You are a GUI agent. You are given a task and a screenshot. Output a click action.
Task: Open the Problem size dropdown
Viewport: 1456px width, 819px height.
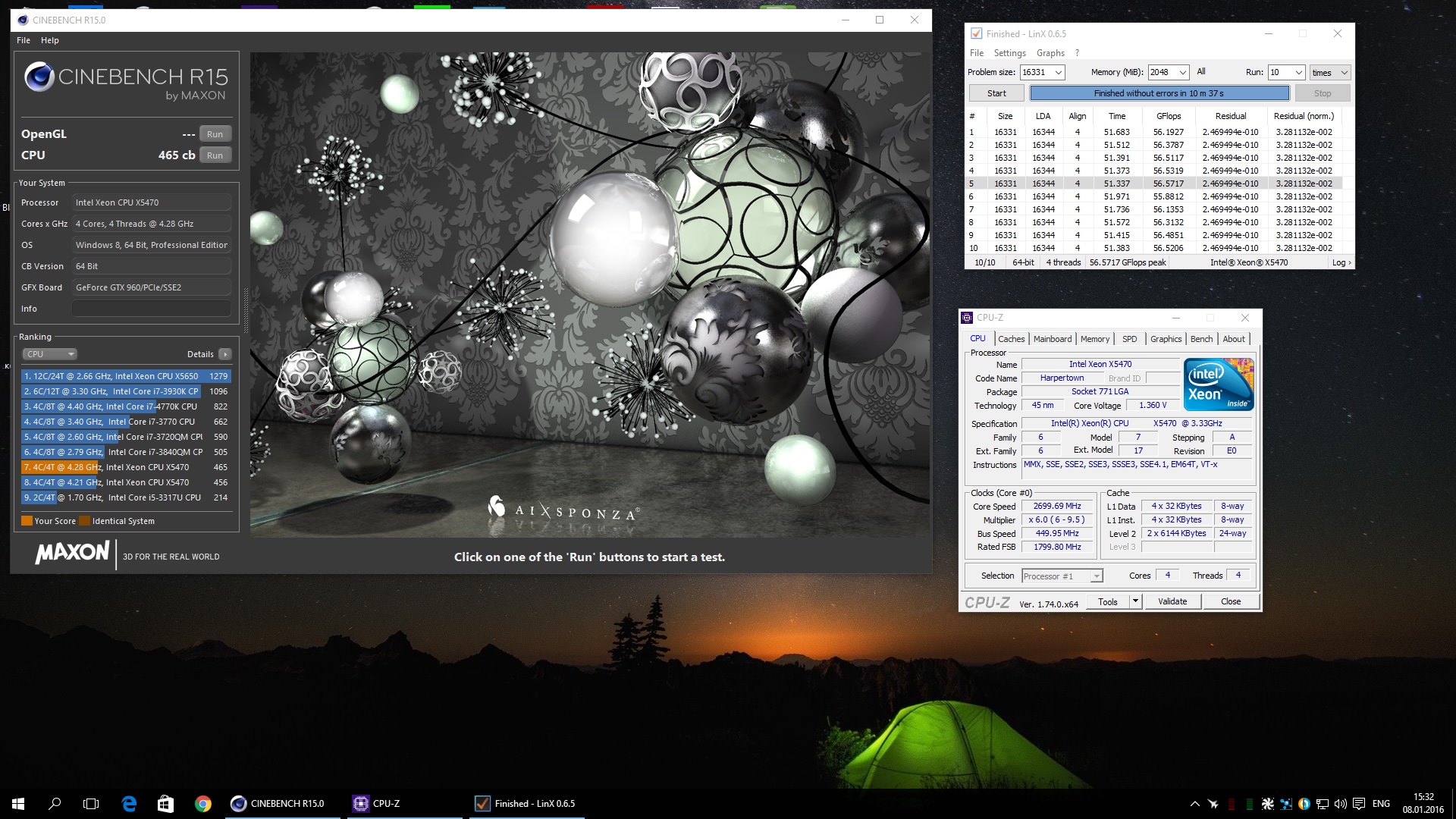[x=1059, y=73]
